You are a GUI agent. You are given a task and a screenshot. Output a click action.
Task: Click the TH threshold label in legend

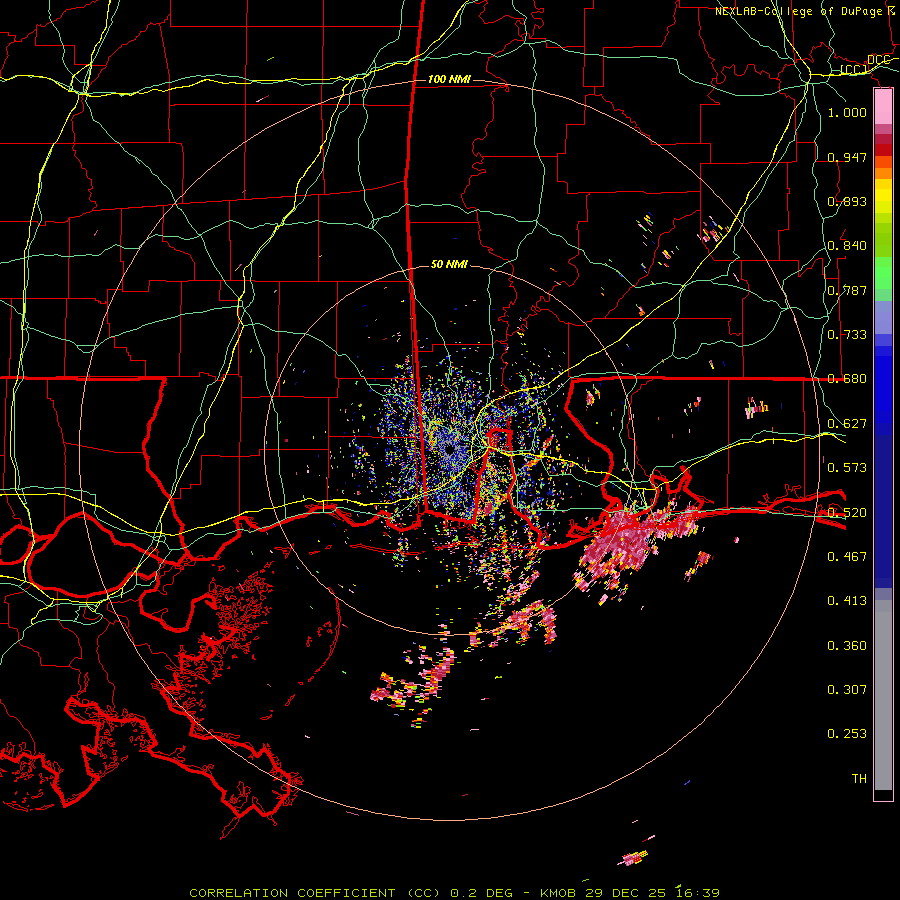click(859, 779)
